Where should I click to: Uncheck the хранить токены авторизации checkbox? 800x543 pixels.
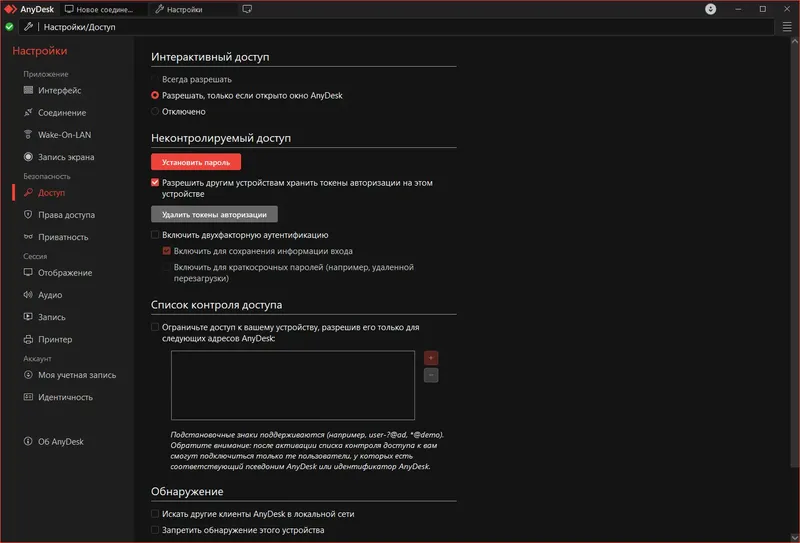click(x=155, y=182)
